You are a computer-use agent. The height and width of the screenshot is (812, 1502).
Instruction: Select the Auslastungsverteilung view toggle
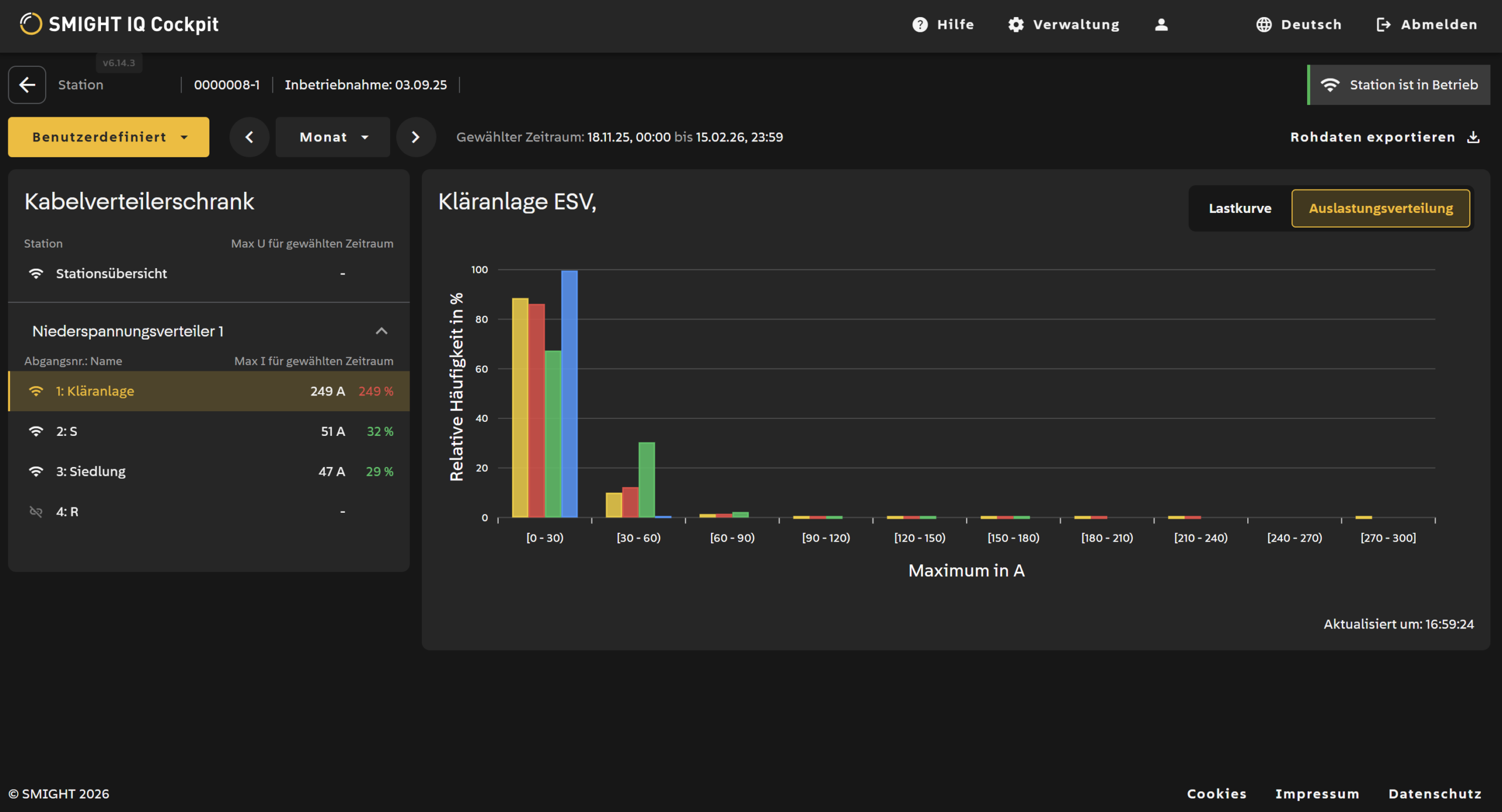coord(1381,209)
